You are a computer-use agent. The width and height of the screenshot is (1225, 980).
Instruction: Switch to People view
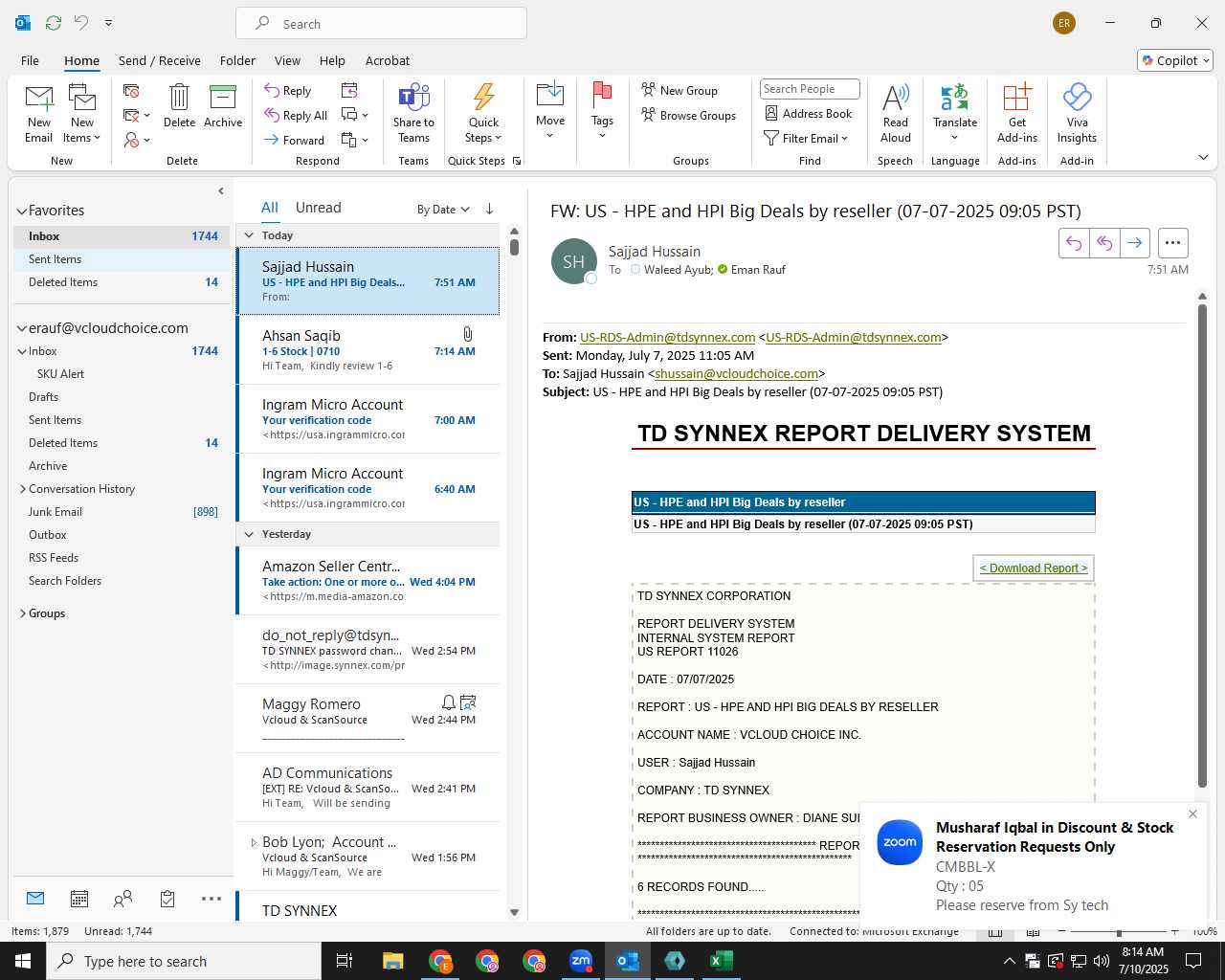tap(122, 899)
